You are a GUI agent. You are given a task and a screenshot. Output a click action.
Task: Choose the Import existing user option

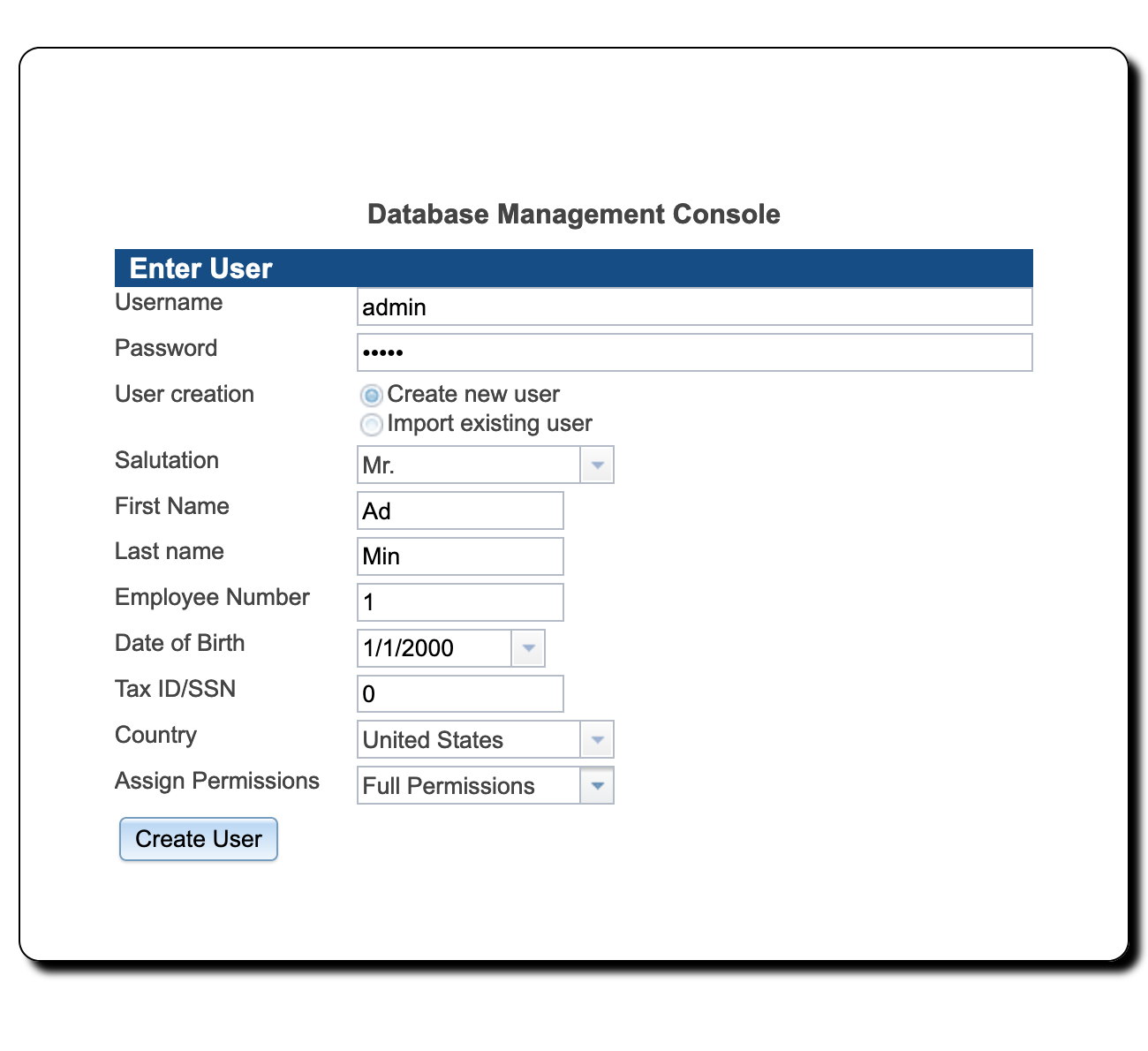click(372, 424)
